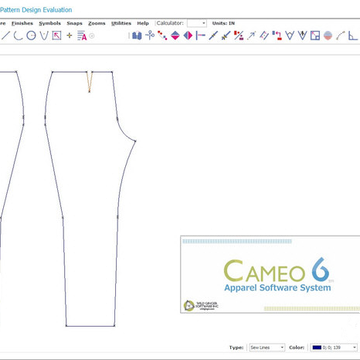Click the blue square with corner notch icon
Image resolution: width=360 pixels, height=360 pixels.
[x=315, y=36]
